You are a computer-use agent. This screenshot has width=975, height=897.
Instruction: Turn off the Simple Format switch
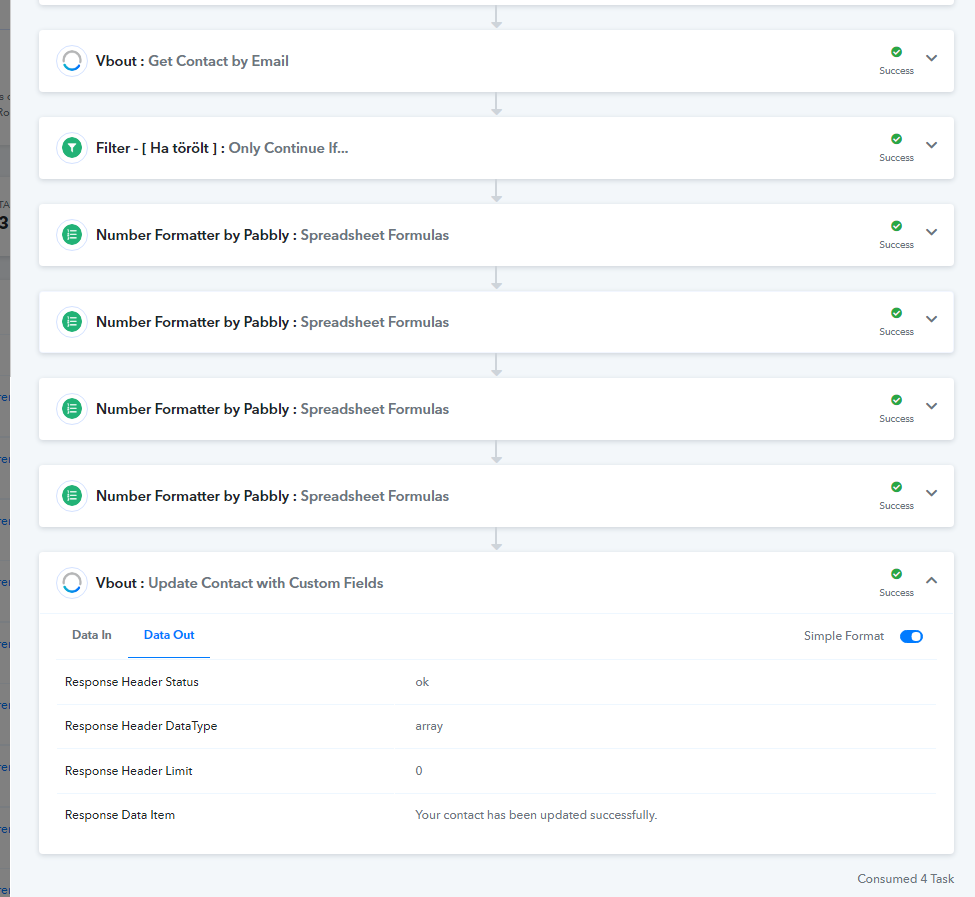coord(911,636)
